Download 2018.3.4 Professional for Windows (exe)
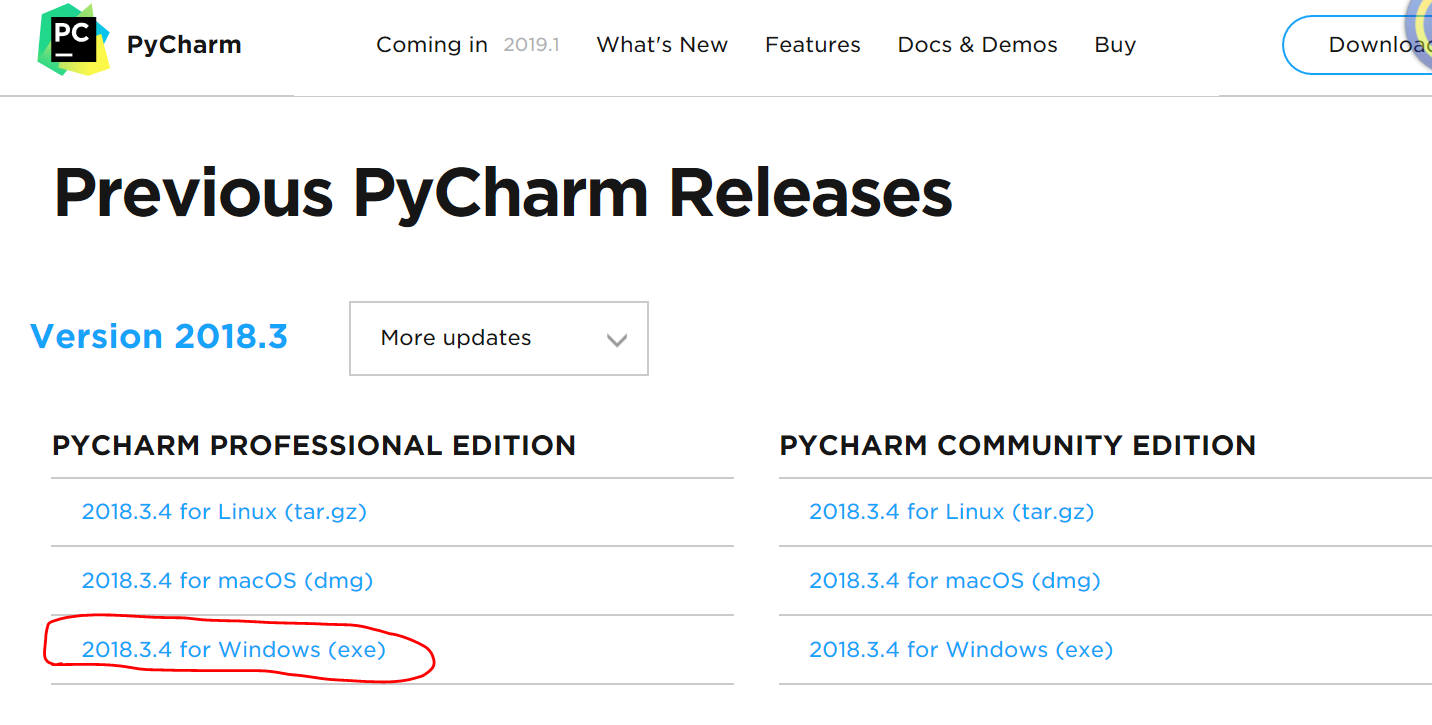Viewport: 1432px width, 725px height. coord(234,649)
